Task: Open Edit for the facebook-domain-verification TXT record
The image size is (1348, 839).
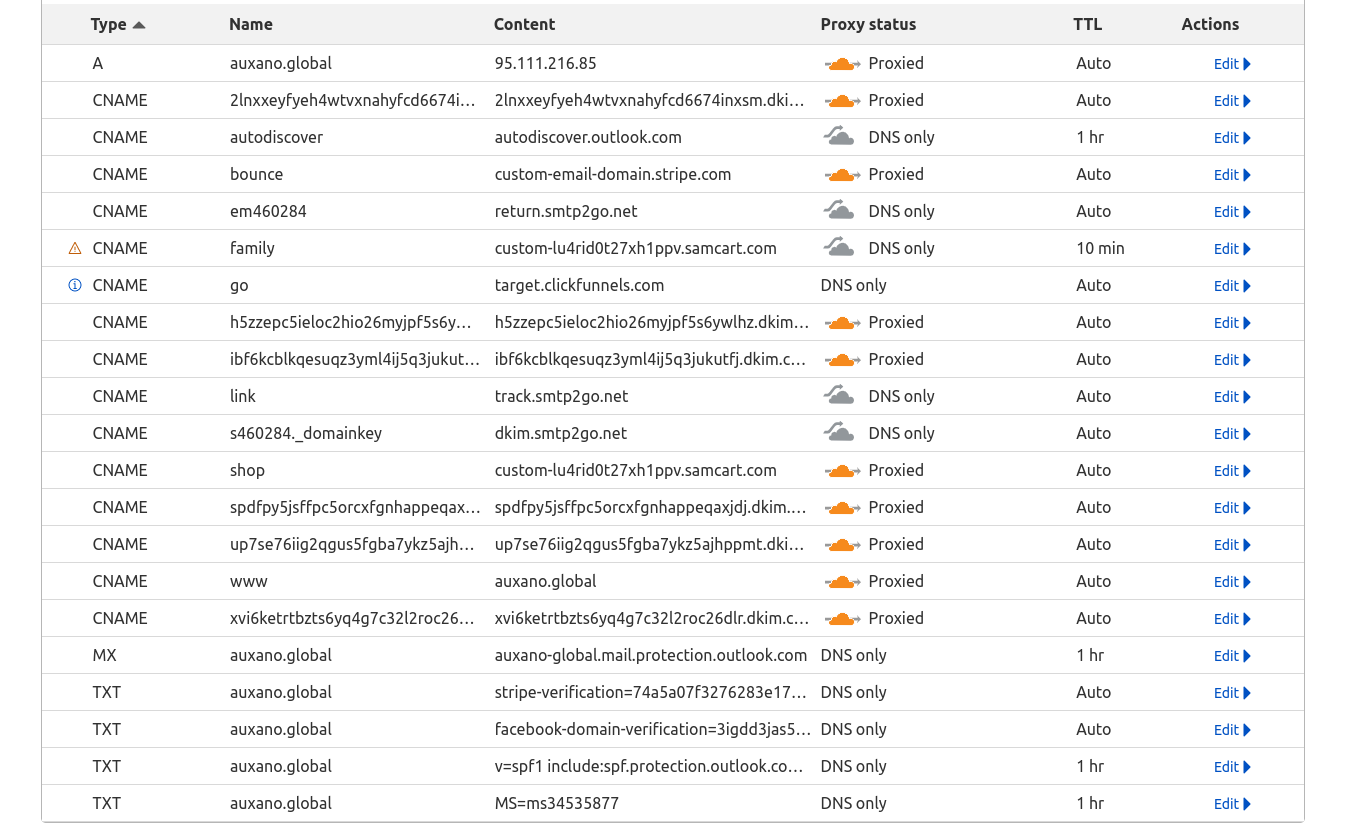Action: point(1232,730)
